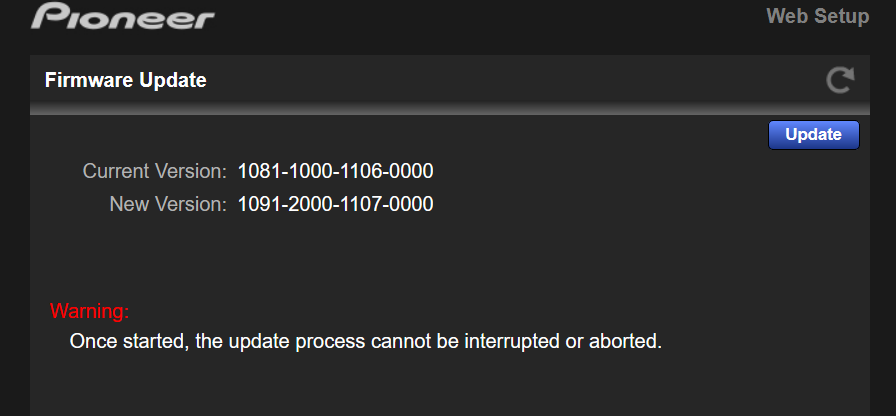
Task: Select current version number 1081-1000-1106-0000
Action: (335, 171)
